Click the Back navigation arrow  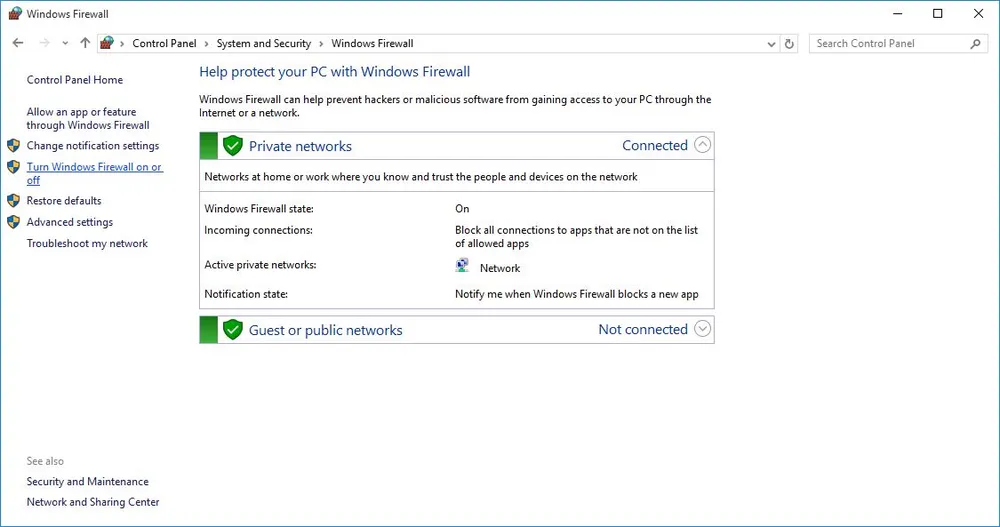coord(18,44)
